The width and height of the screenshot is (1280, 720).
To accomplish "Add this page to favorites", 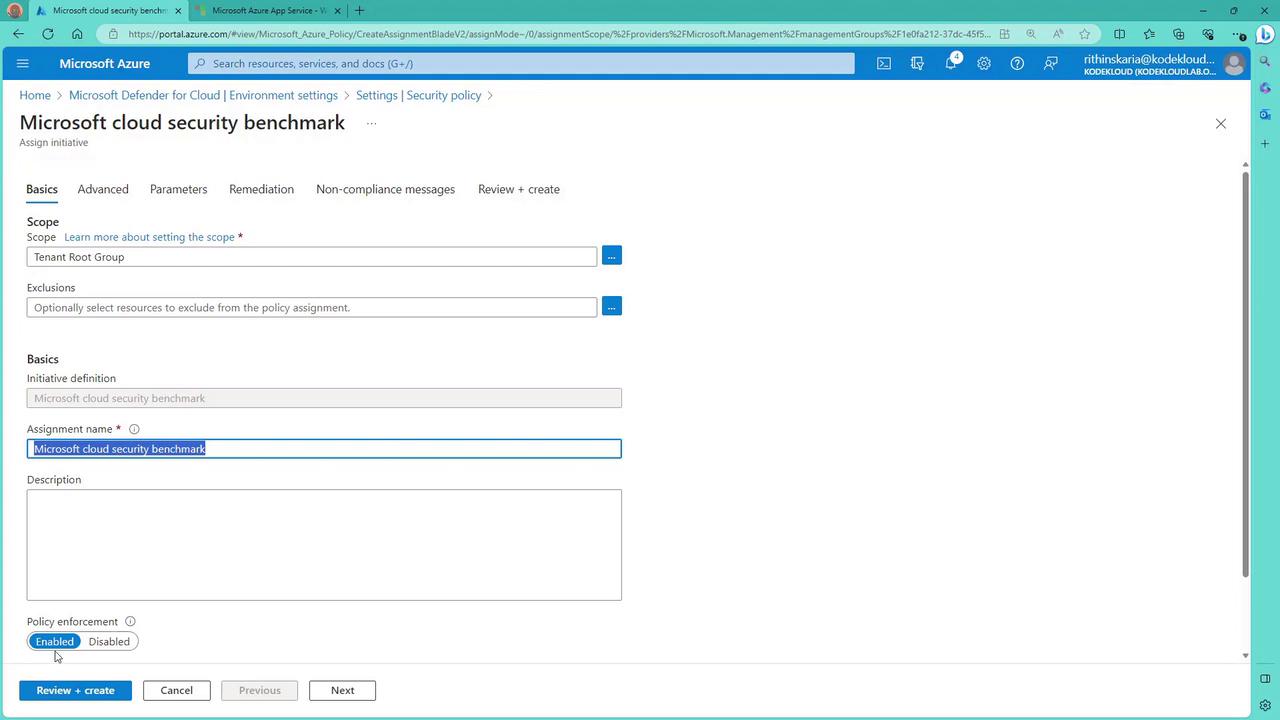I will [1085, 34].
